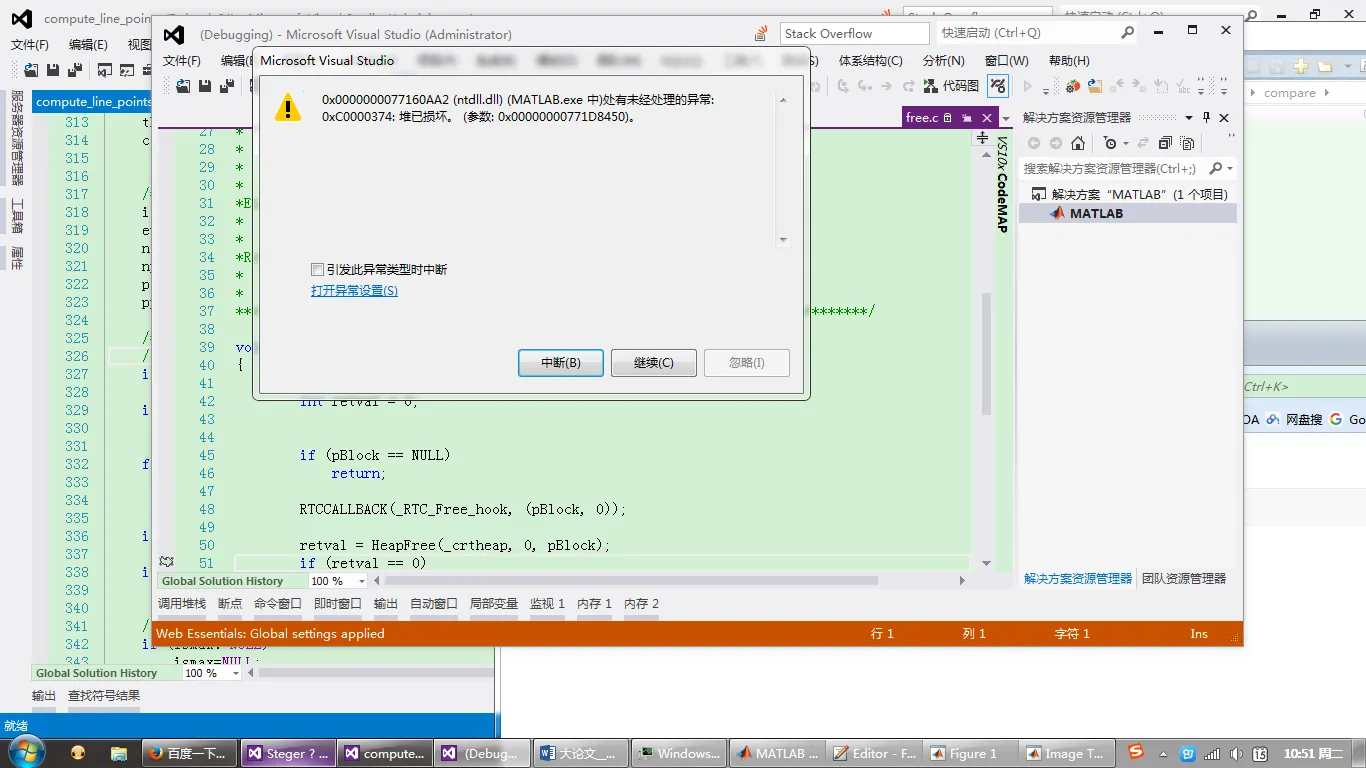This screenshot has width=1366, height=768.
Task: Click the VS10x CodeMAP vertical tab
Action: coord(1002,185)
